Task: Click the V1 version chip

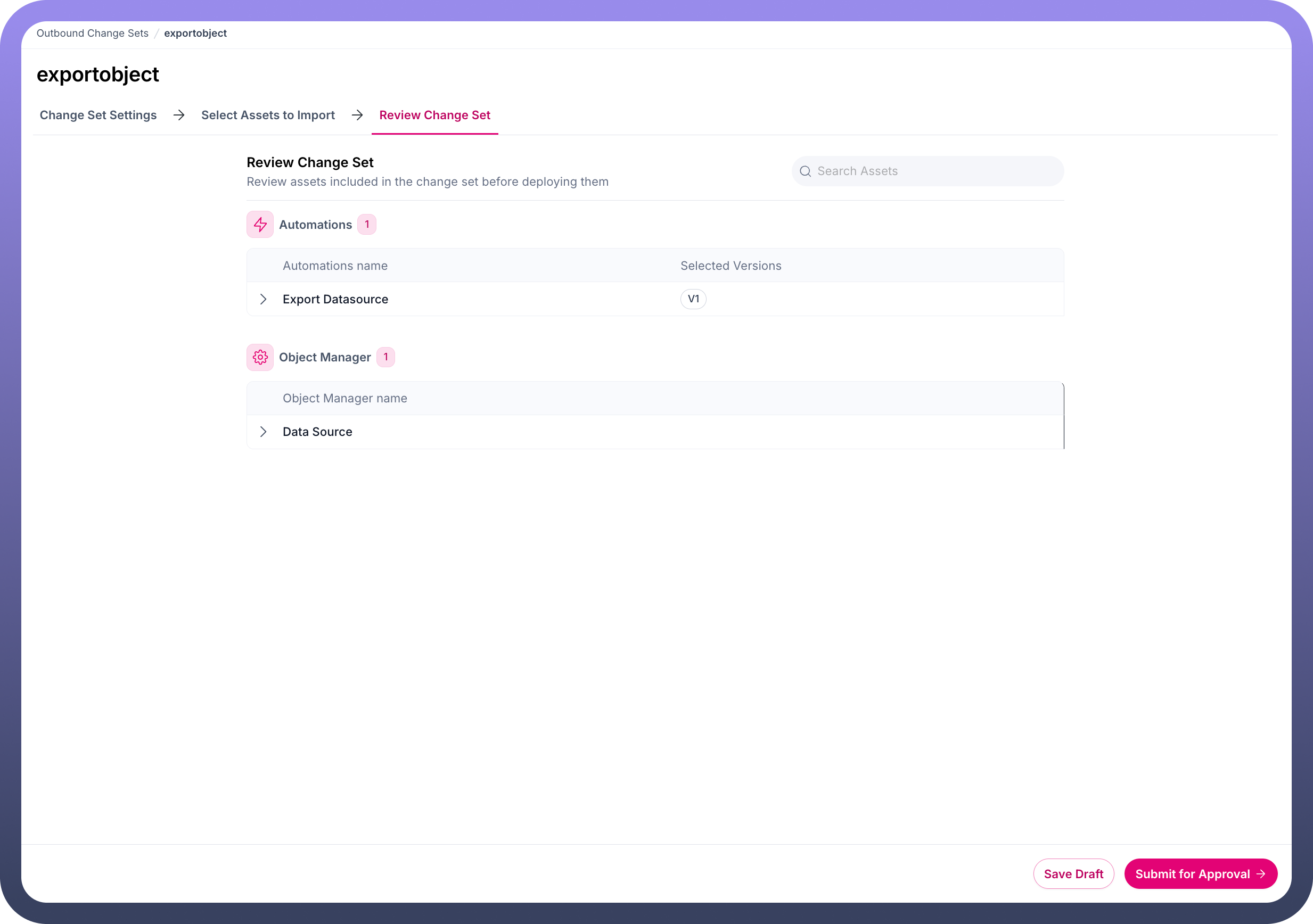Action: pyautogui.click(x=693, y=299)
